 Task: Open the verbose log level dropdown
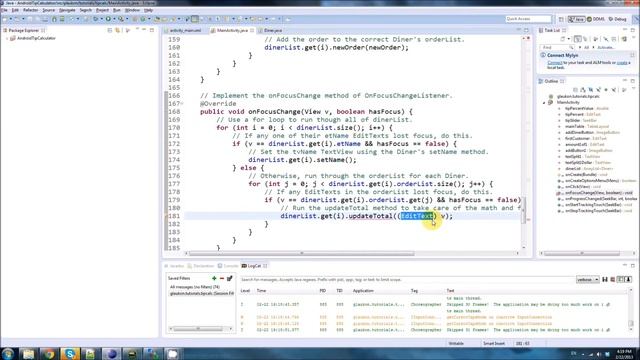pos(587,280)
